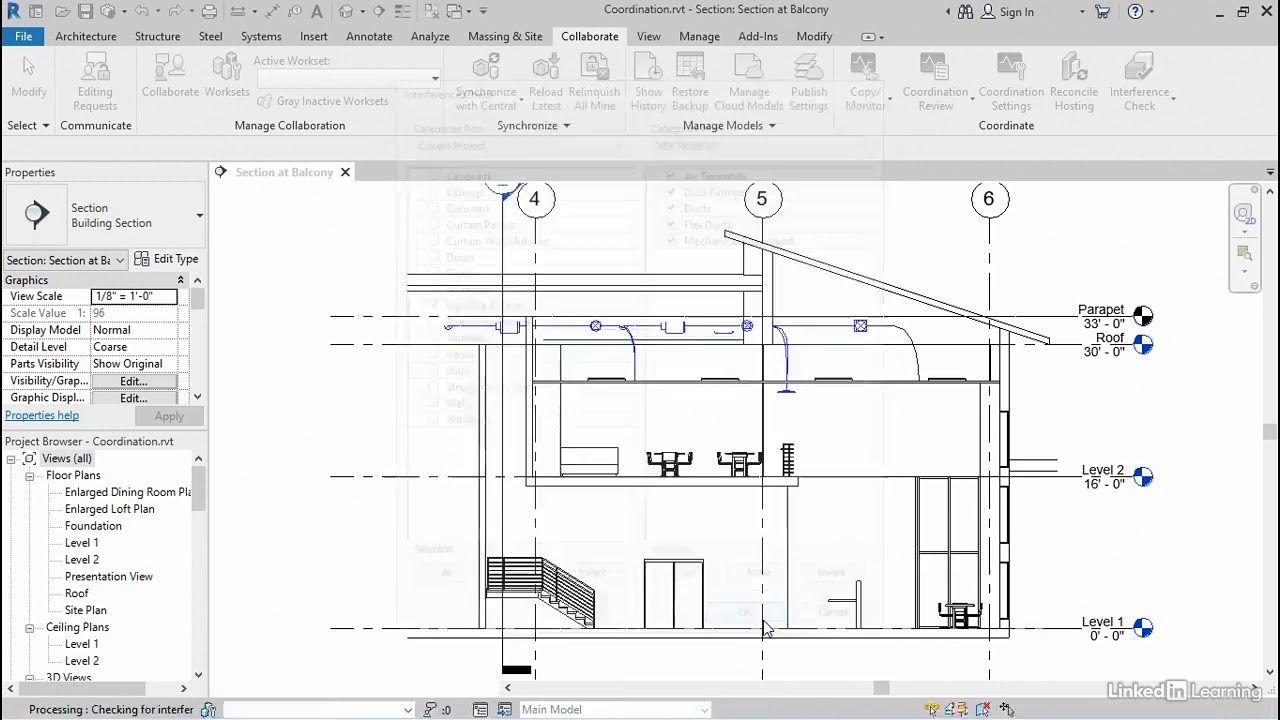Click Edit for Graphic Display Options
The width and height of the screenshot is (1280, 720).
tap(134, 398)
